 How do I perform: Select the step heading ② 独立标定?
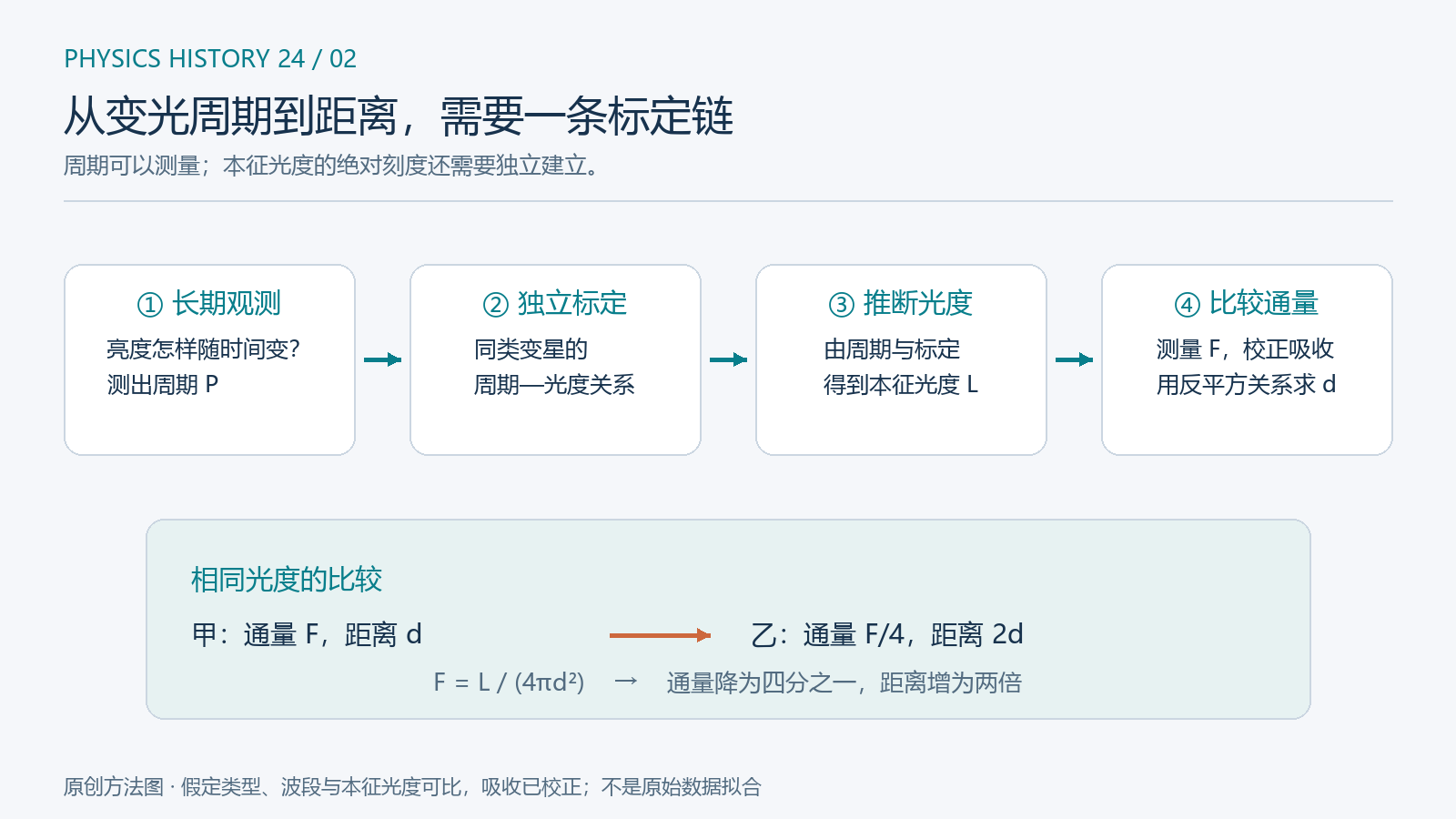[x=555, y=303]
